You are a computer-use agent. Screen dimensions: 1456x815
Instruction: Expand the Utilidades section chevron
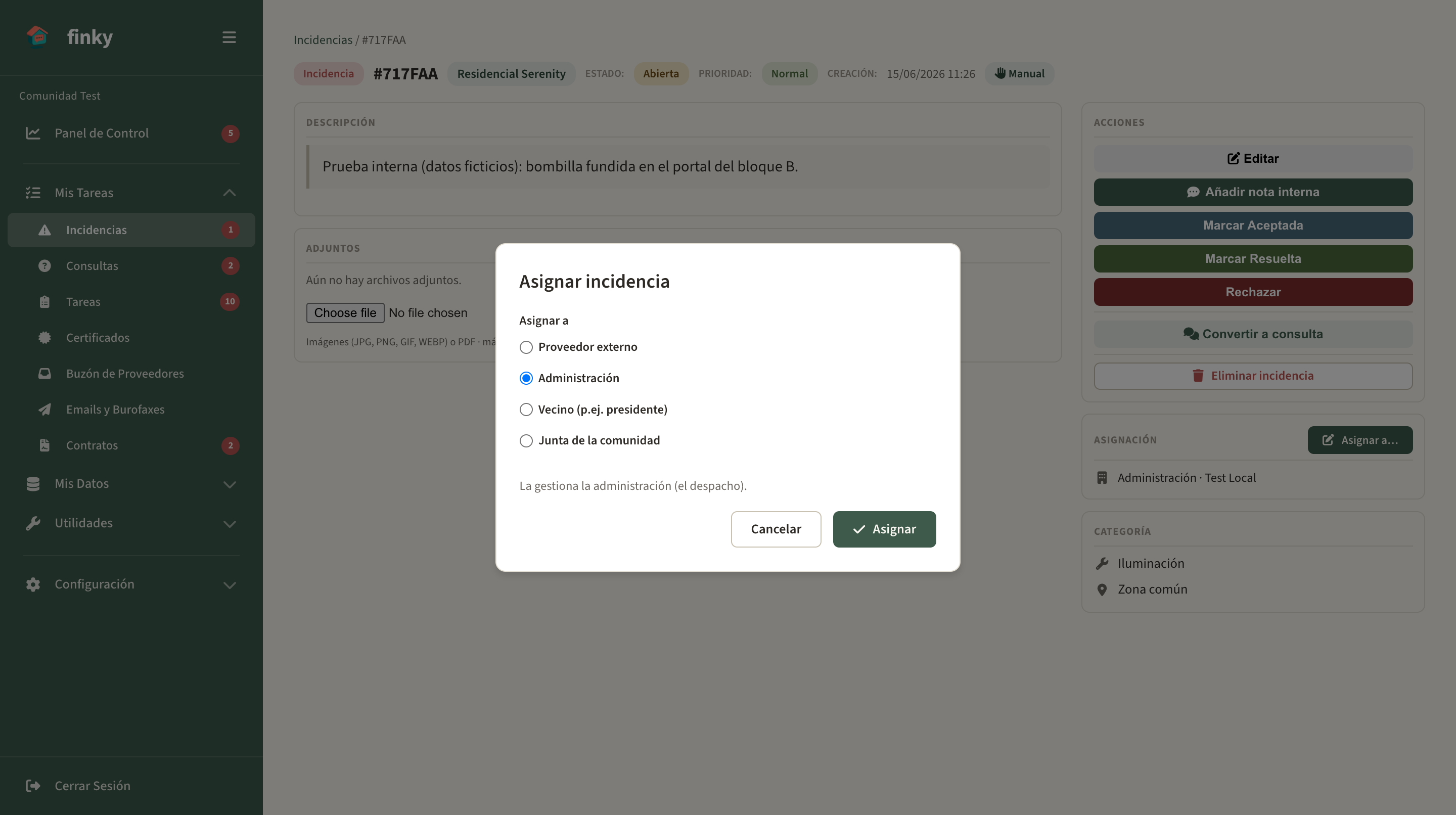pos(229,524)
